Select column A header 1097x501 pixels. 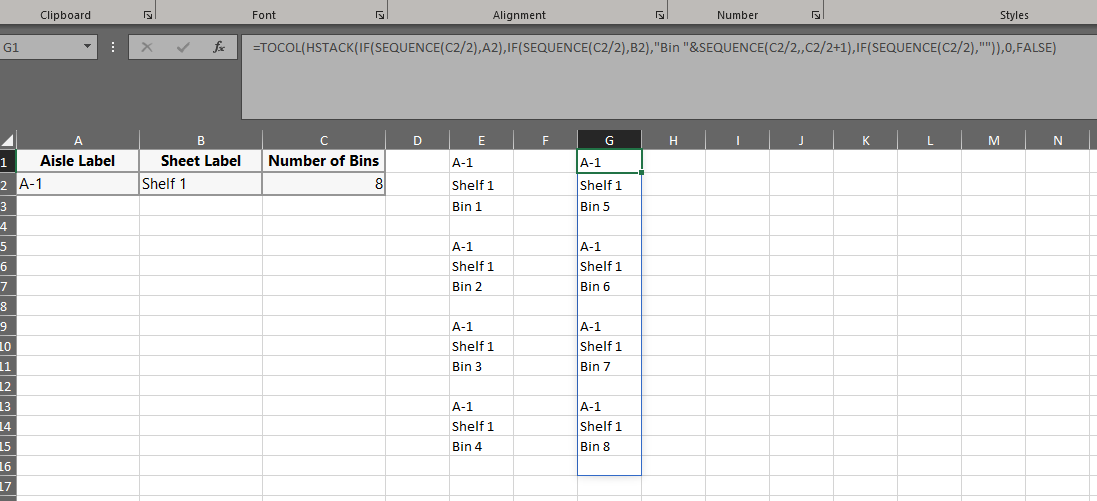click(78, 140)
